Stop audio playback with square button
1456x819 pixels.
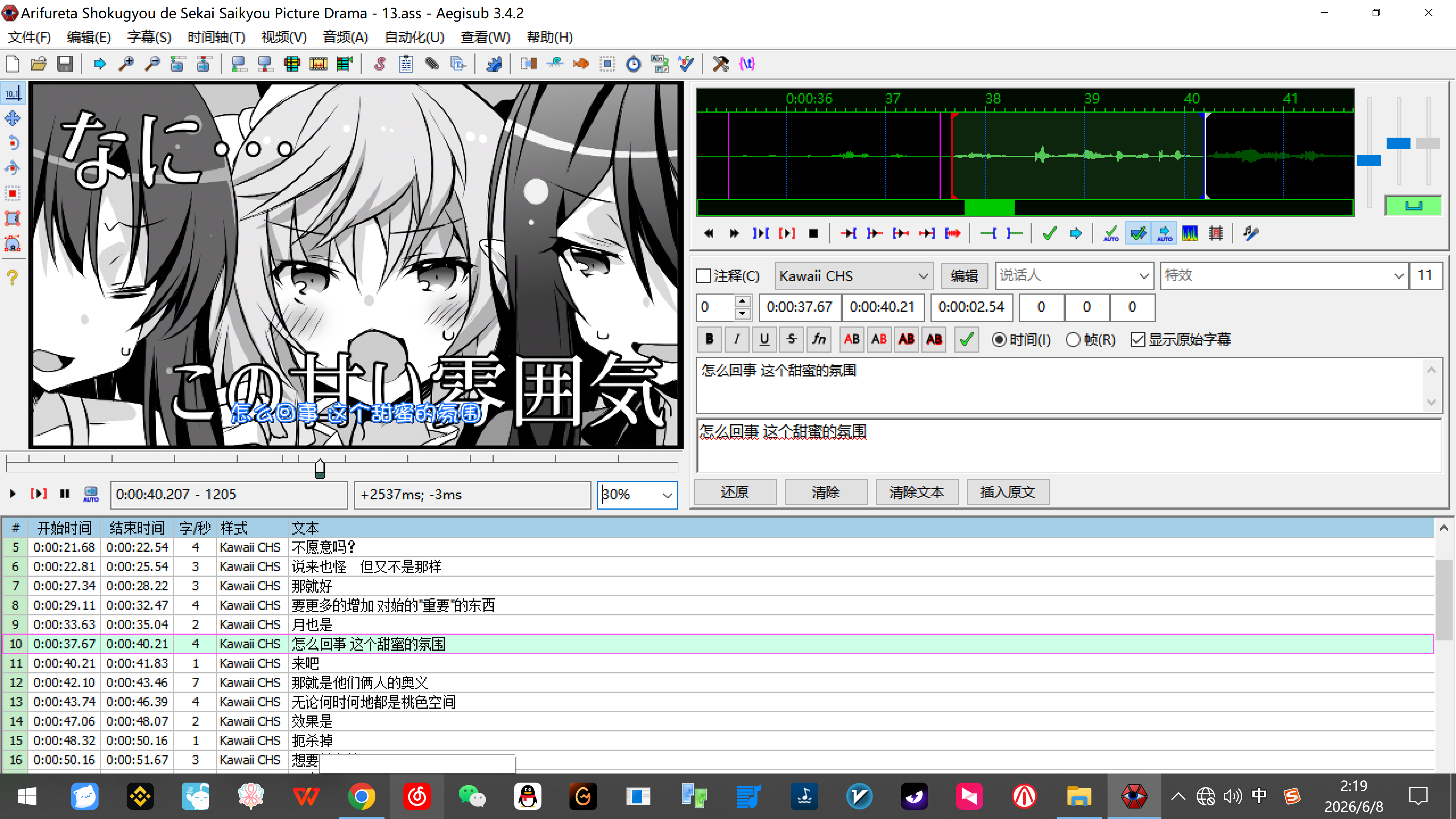813,234
